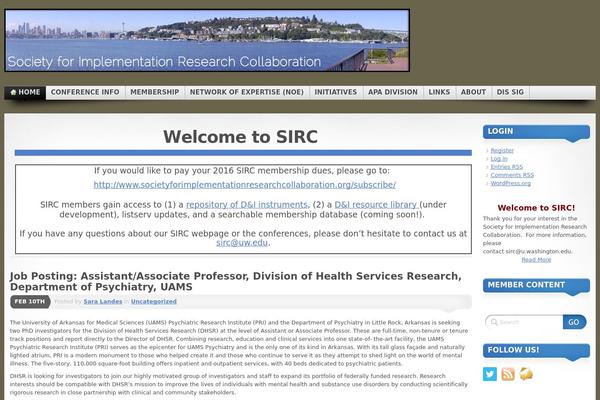The width and height of the screenshot is (600, 400).
Task: Open the Initiatives menu item
Action: [336, 92]
